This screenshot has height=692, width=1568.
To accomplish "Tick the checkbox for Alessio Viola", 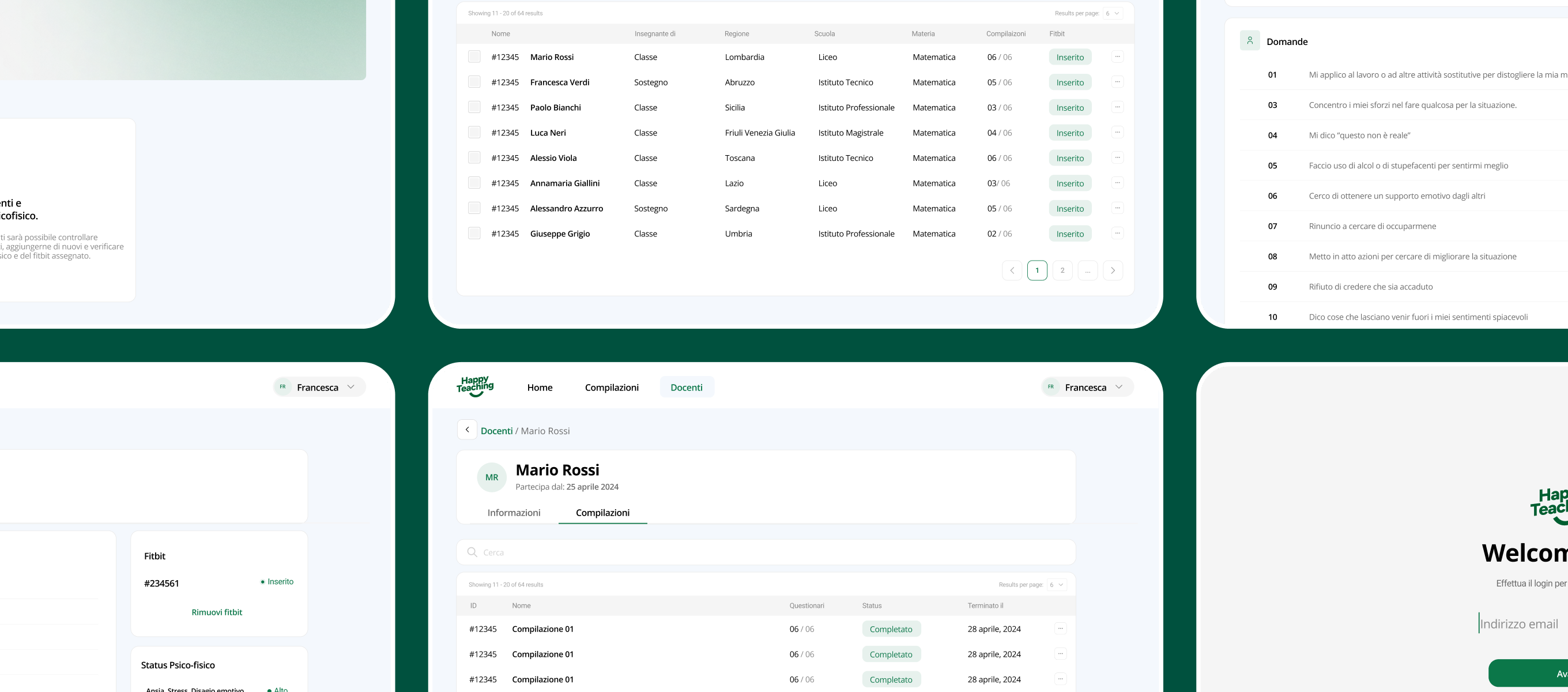I will click(x=474, y=158).
